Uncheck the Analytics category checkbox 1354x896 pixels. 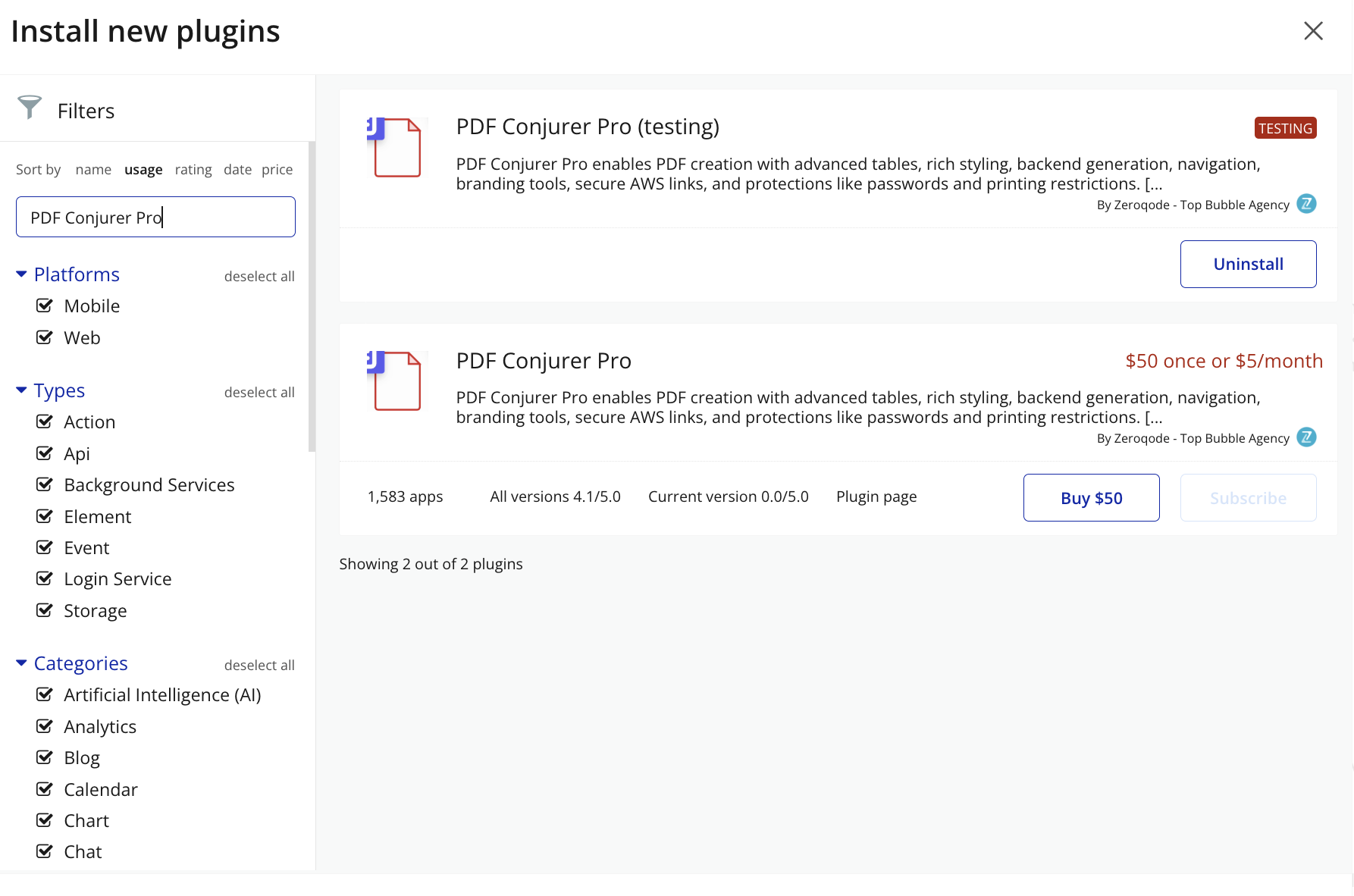45,726
